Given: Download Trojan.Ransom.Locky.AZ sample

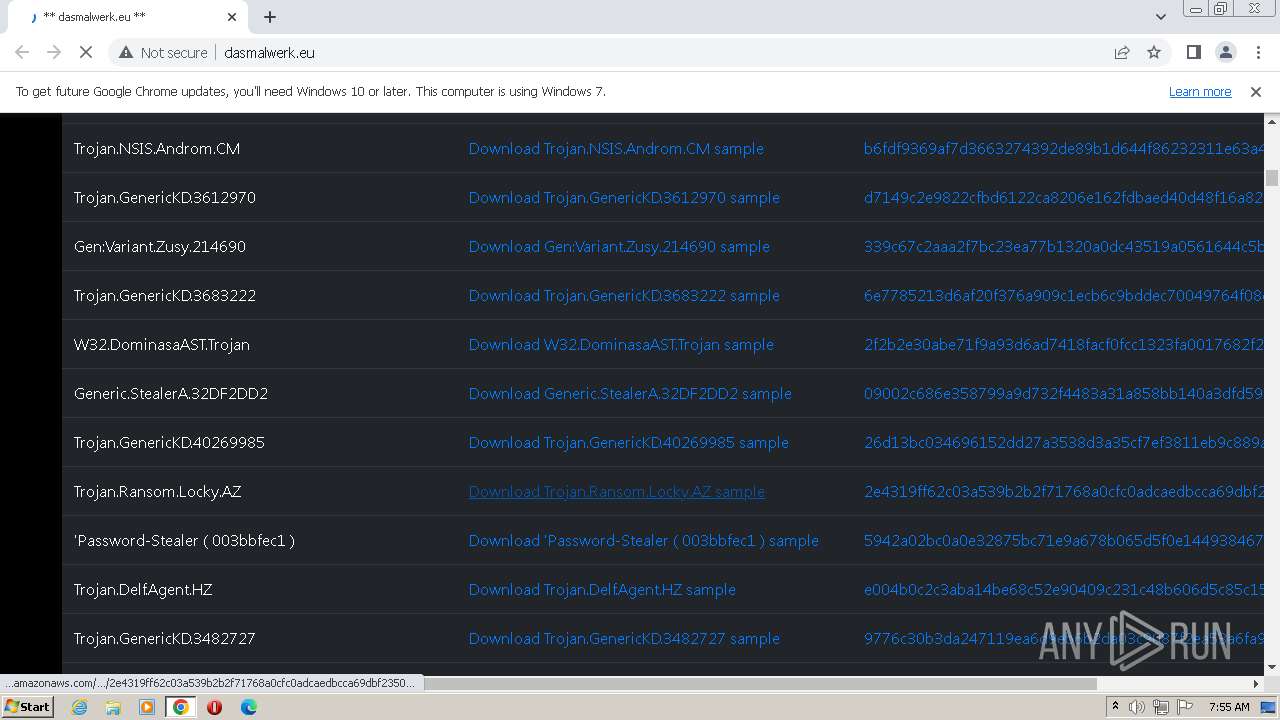Looking at the screenshot, I should 617,491.
